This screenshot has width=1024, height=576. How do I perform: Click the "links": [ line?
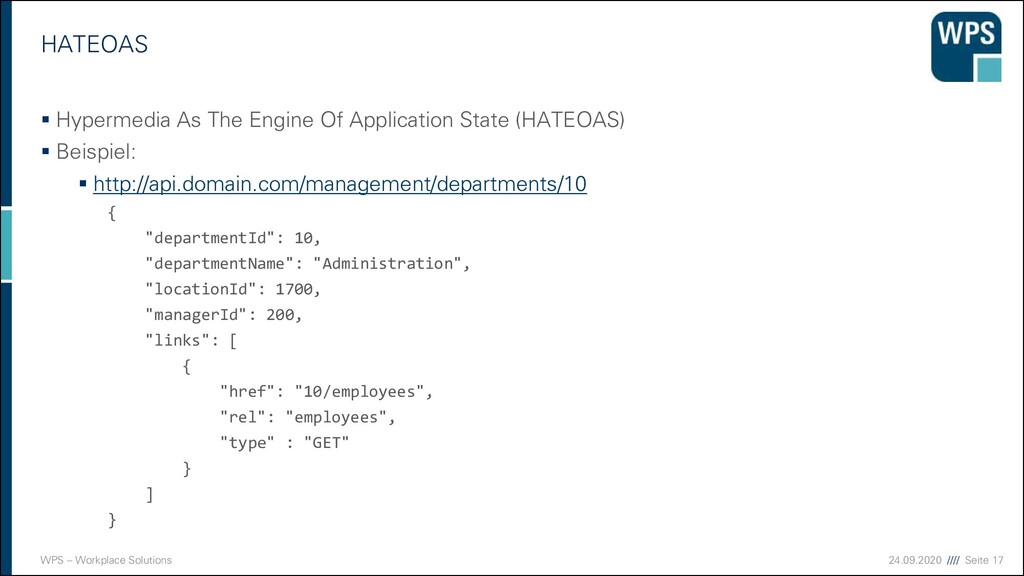(191, 340)
